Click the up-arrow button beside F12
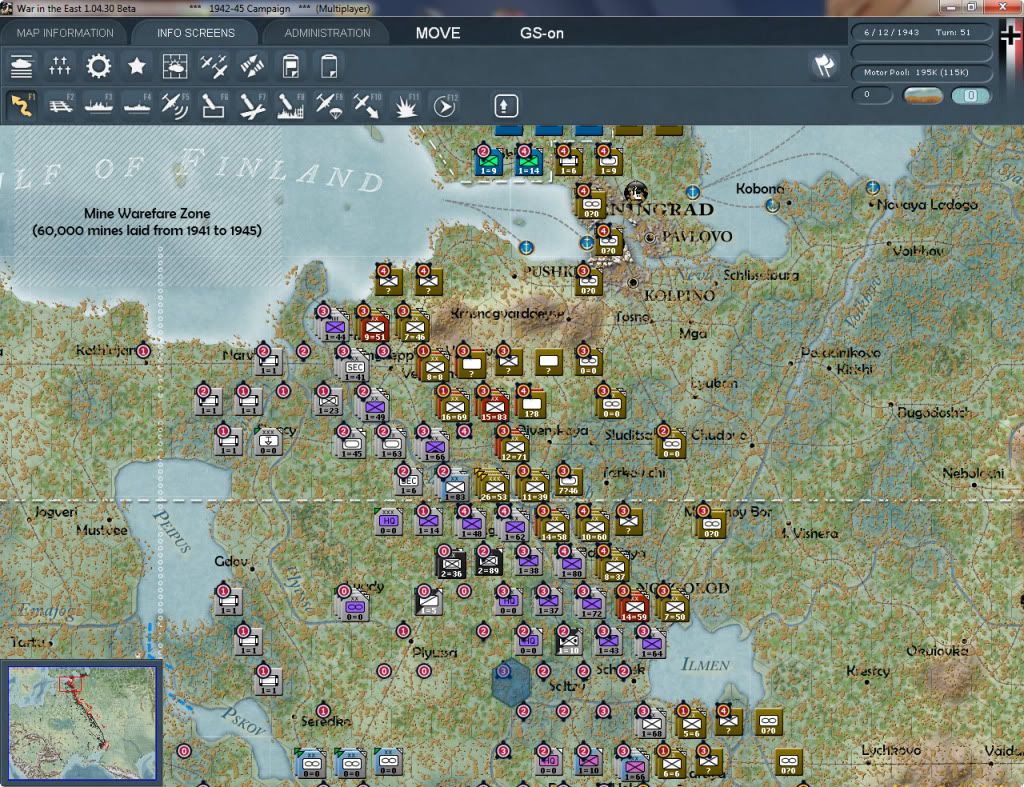Image resolution: width=1024 pixels, height=787 pixels. click(505, 106)
